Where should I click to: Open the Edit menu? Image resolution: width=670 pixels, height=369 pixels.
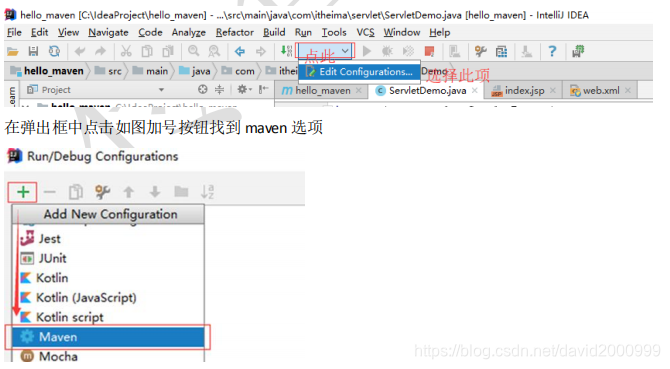[39, 32]
